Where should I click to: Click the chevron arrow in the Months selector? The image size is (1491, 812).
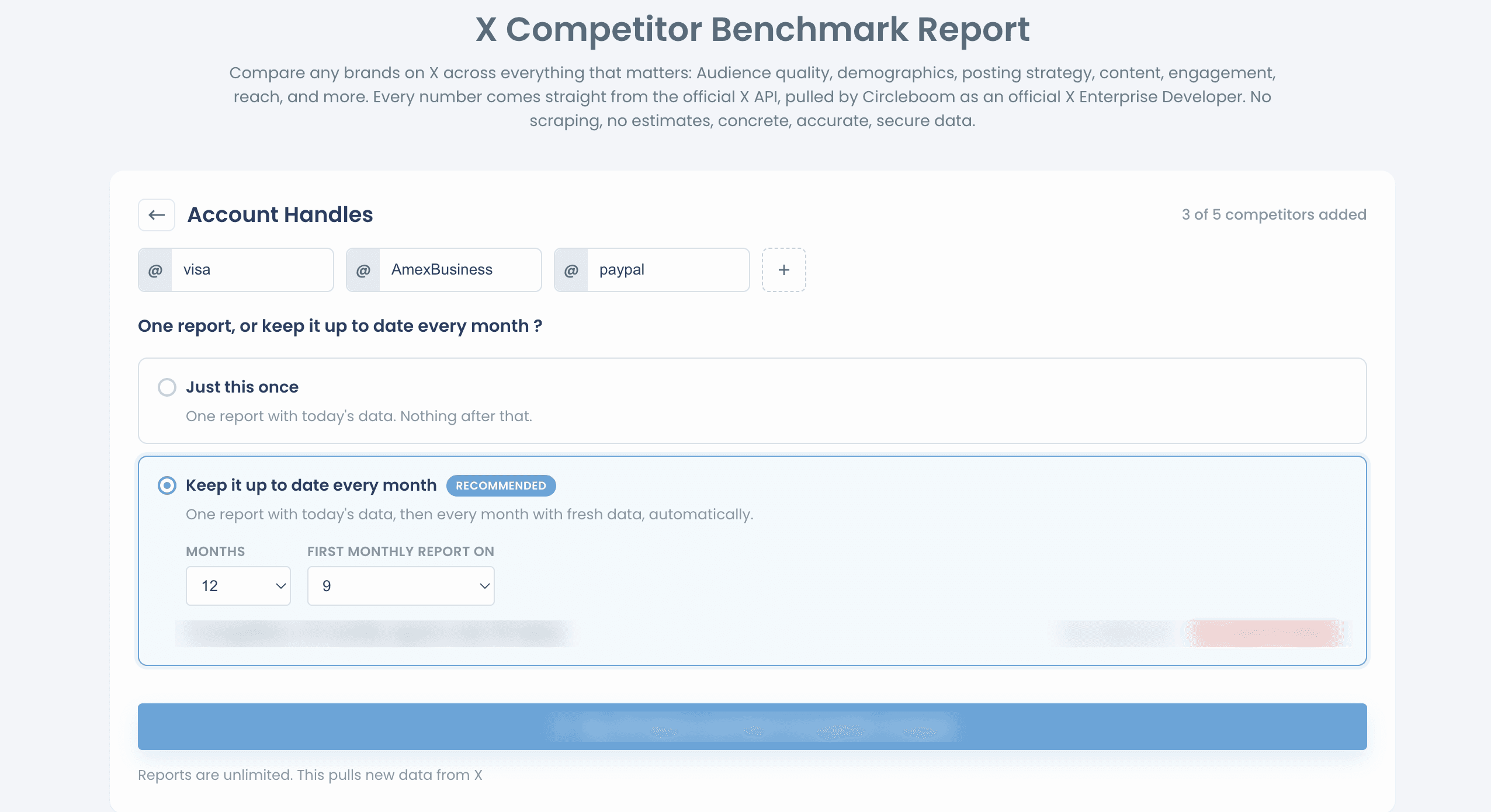(x=280, y=586)
